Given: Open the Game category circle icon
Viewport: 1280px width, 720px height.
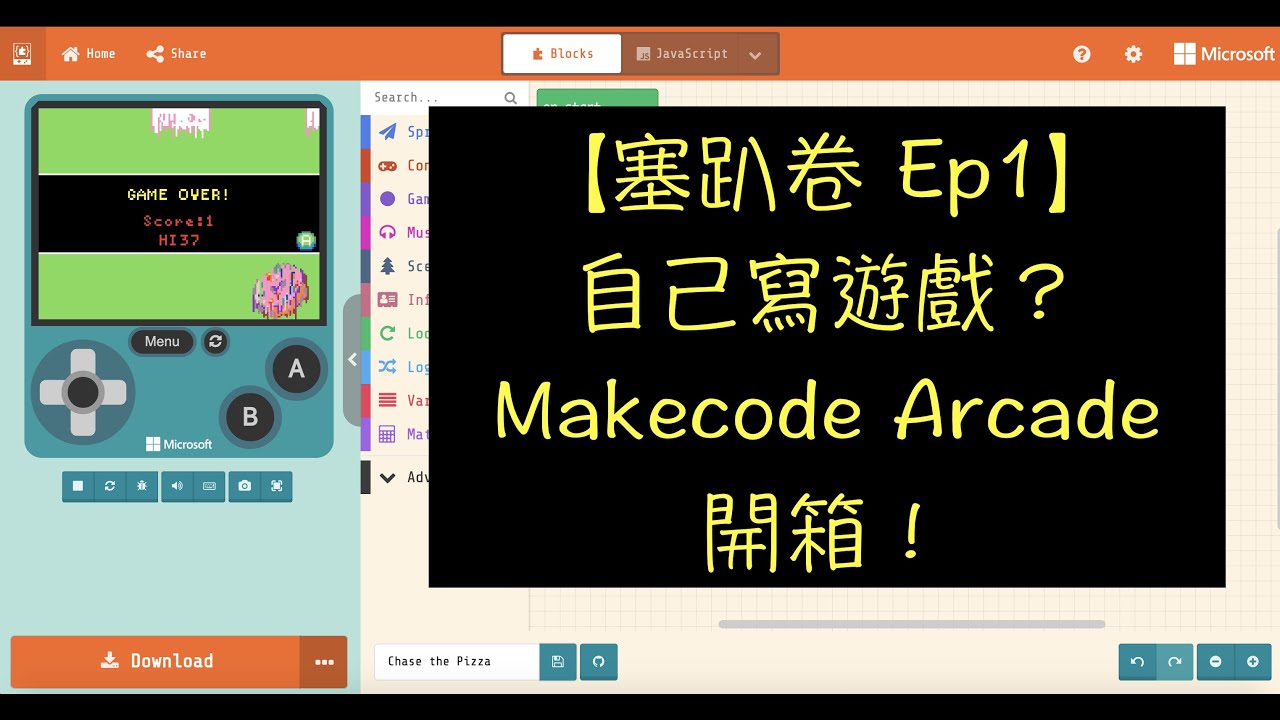Looking at the screenshot, I should (388, 199).
